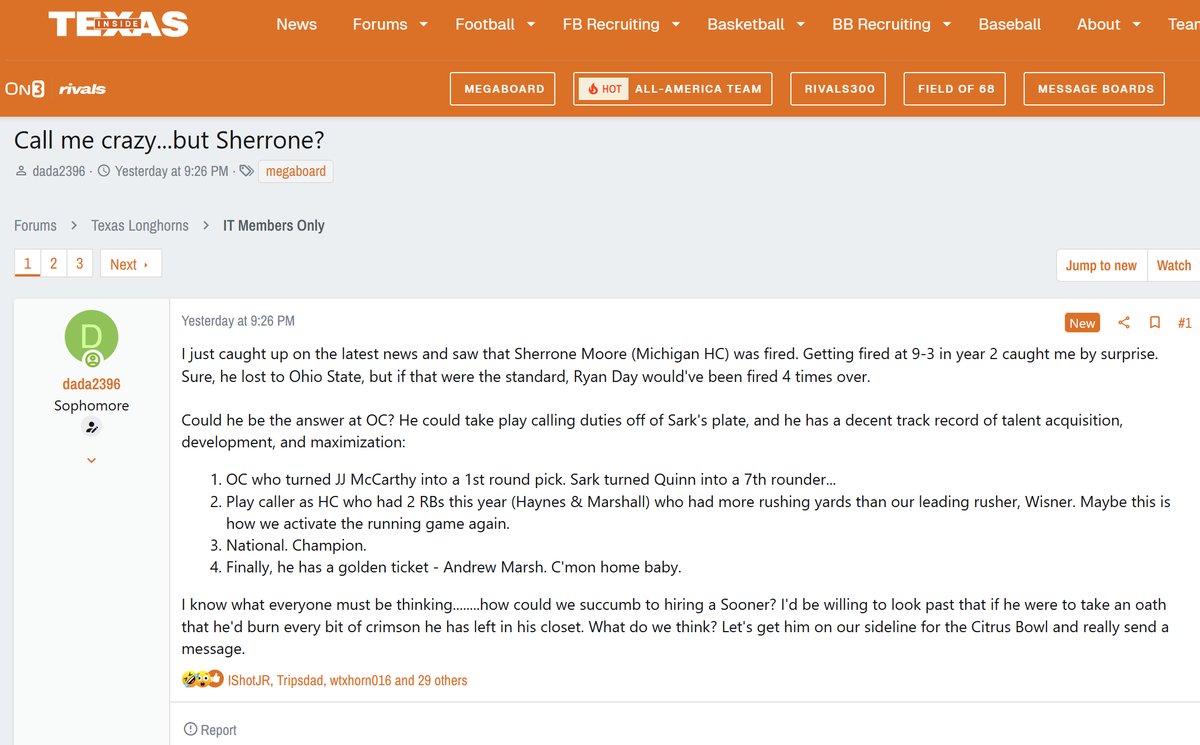1200x745 pixels.
Task: Open the BB Recruiting menu item
Action: point(881,24)
